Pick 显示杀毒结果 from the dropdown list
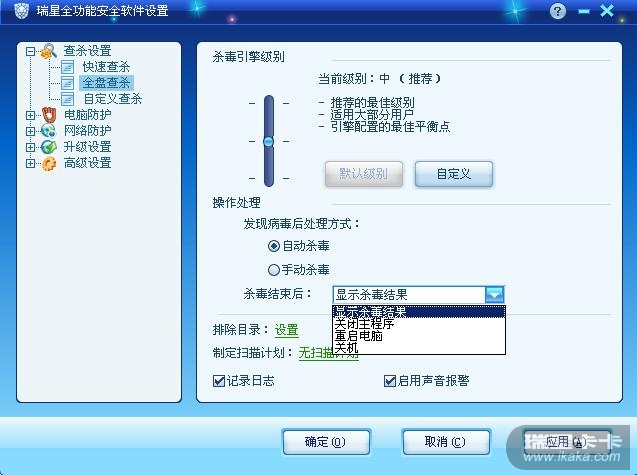This screenshot has width=637, height=475. point(419,312)
